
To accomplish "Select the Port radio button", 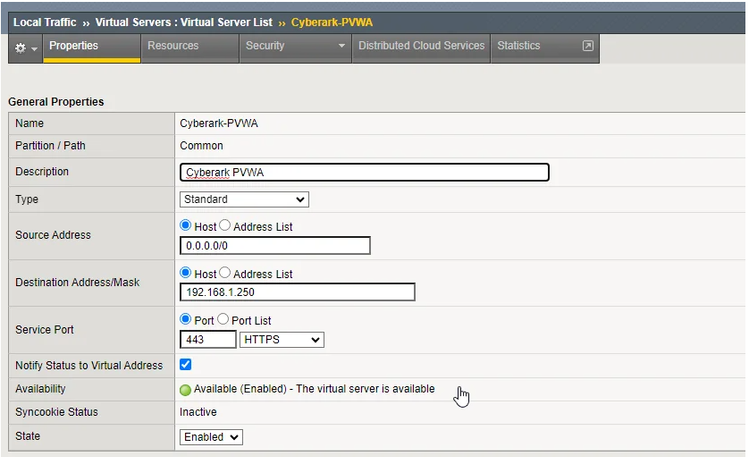I will (186, 320).
